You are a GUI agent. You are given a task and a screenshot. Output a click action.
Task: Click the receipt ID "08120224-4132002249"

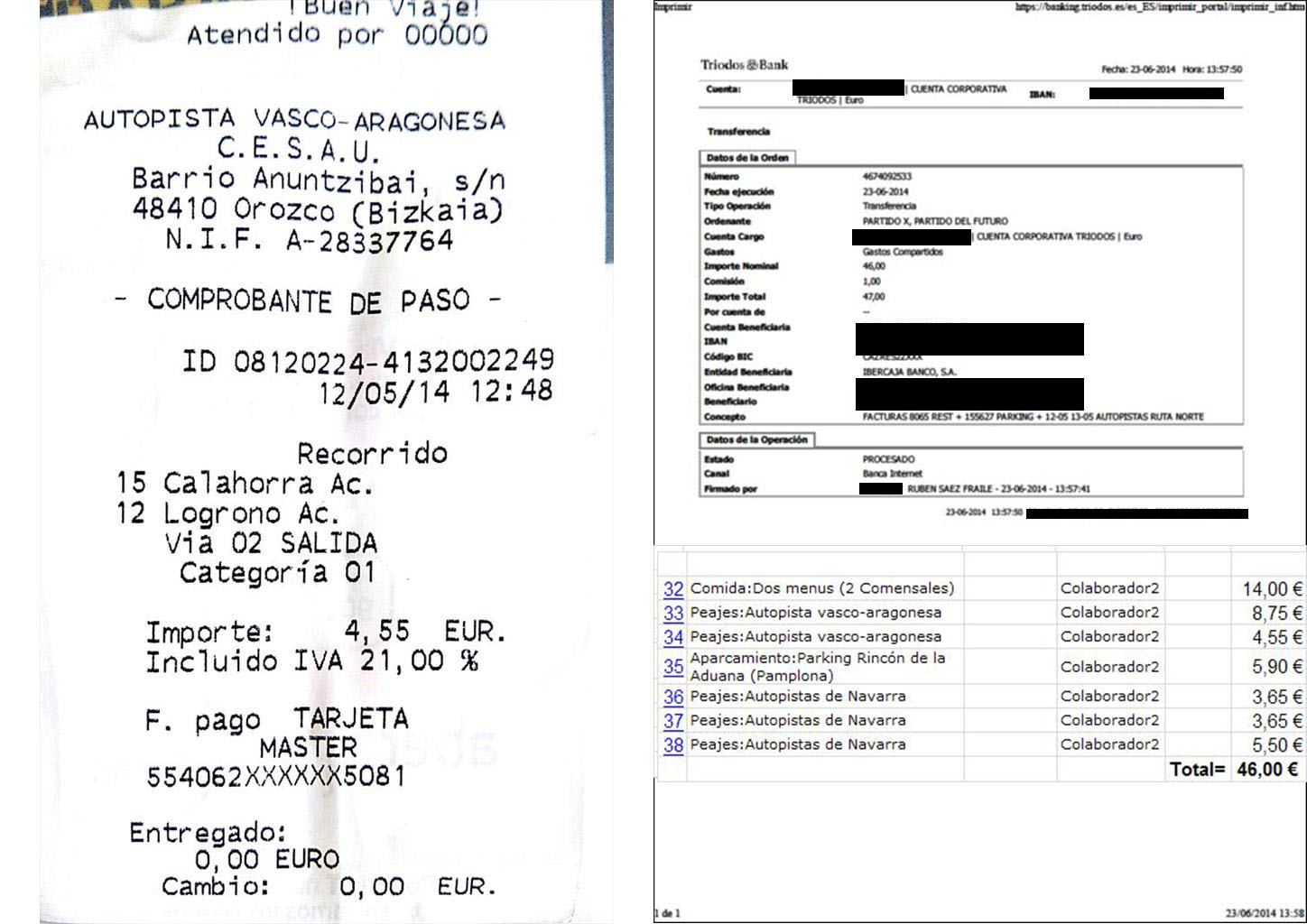pos(394,362)
